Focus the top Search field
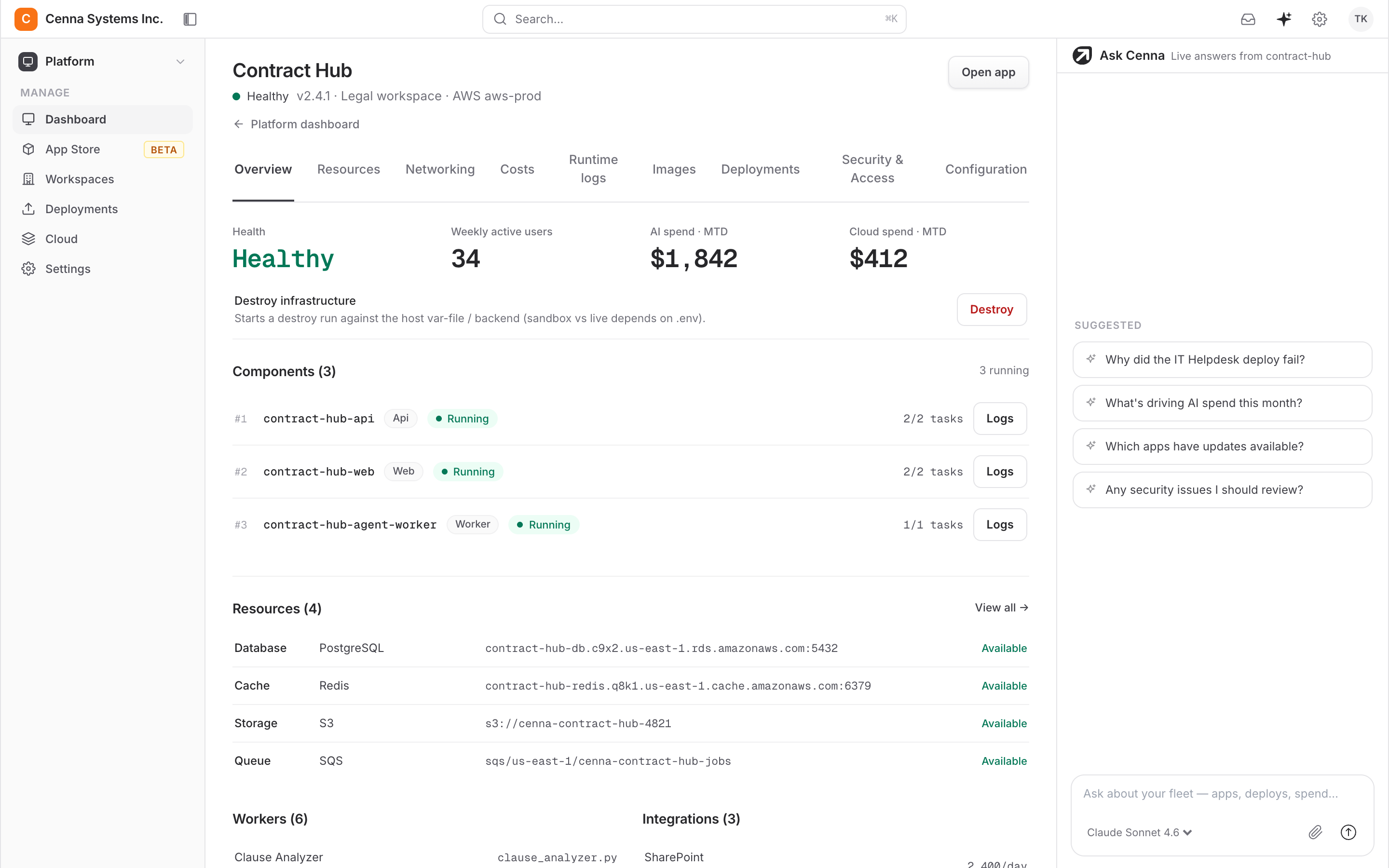Image resolution: width=1389 pixels, height=868 pixels. pyautogui.click(x=694, y=19)
